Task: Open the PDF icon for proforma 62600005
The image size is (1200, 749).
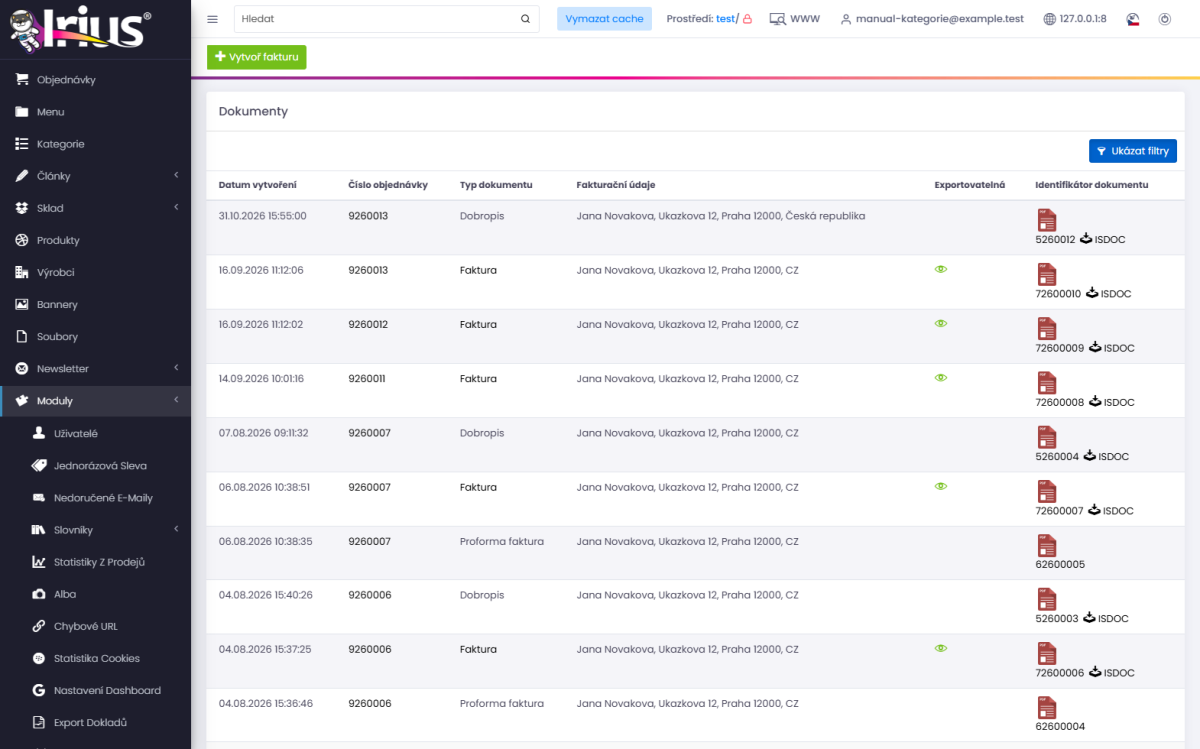Action: [x=1047, y=545]
